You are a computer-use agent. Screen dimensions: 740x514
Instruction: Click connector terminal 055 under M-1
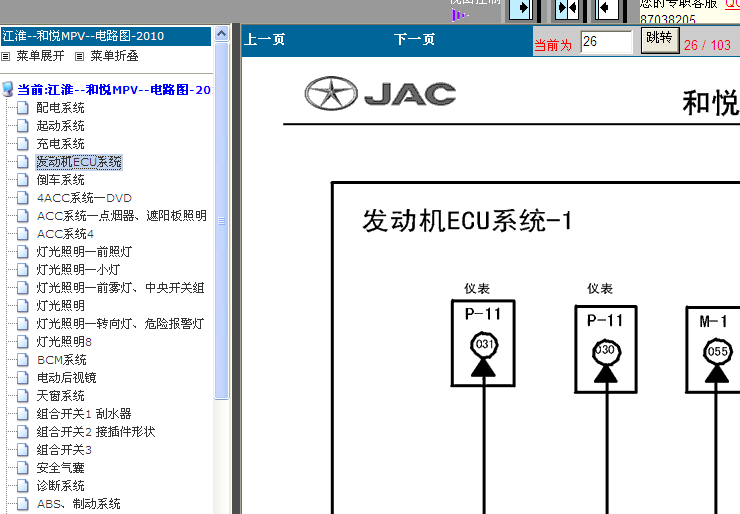pos(717,352)
